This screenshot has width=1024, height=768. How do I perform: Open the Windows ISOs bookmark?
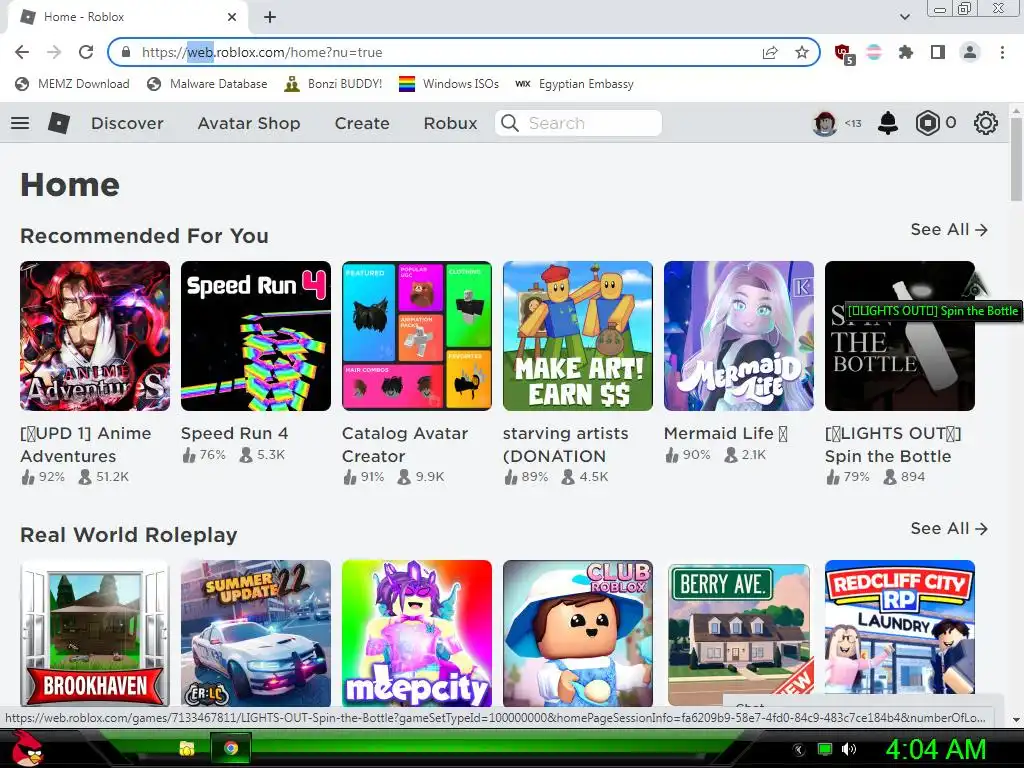tap(449, 84)
